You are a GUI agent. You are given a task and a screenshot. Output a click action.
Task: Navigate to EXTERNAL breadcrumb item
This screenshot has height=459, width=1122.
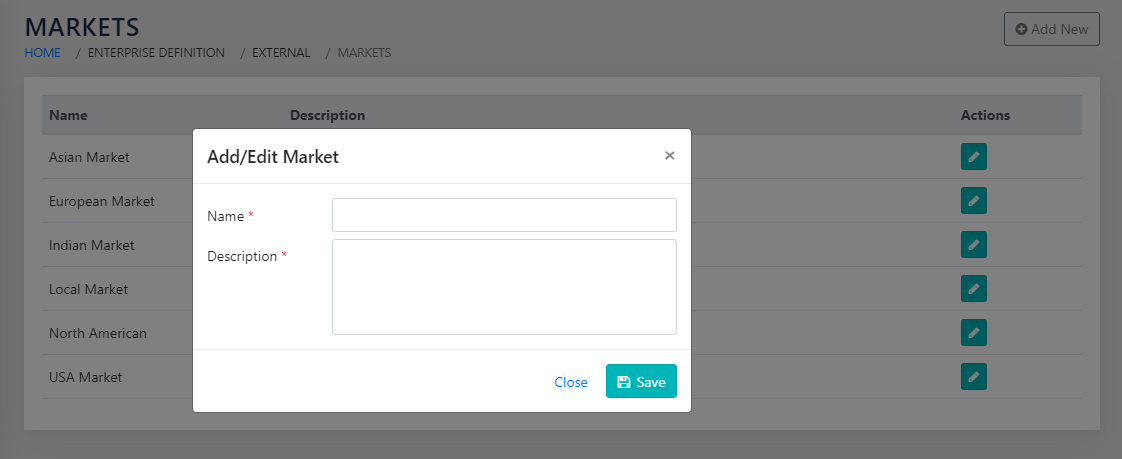[282, 53]
